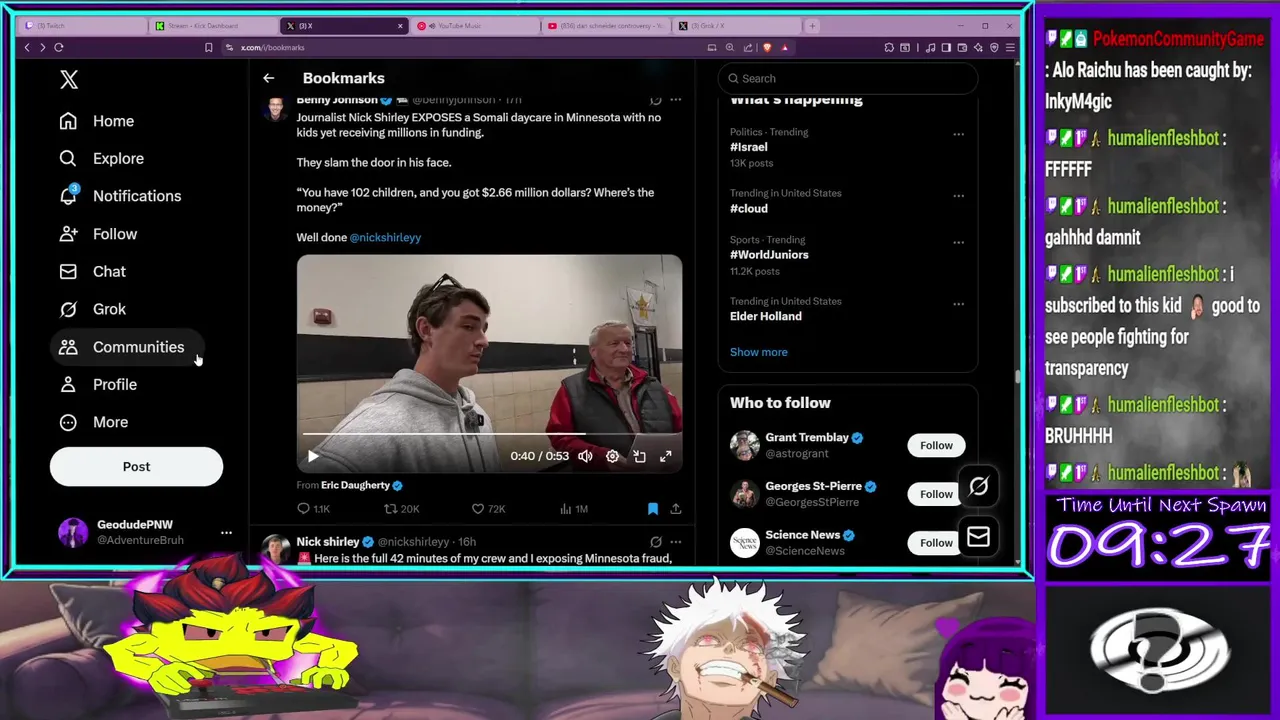Viewport: 1280px width, 720px height.
Task: Click the Bookmarks back arrow
Action: pos(268,78)
